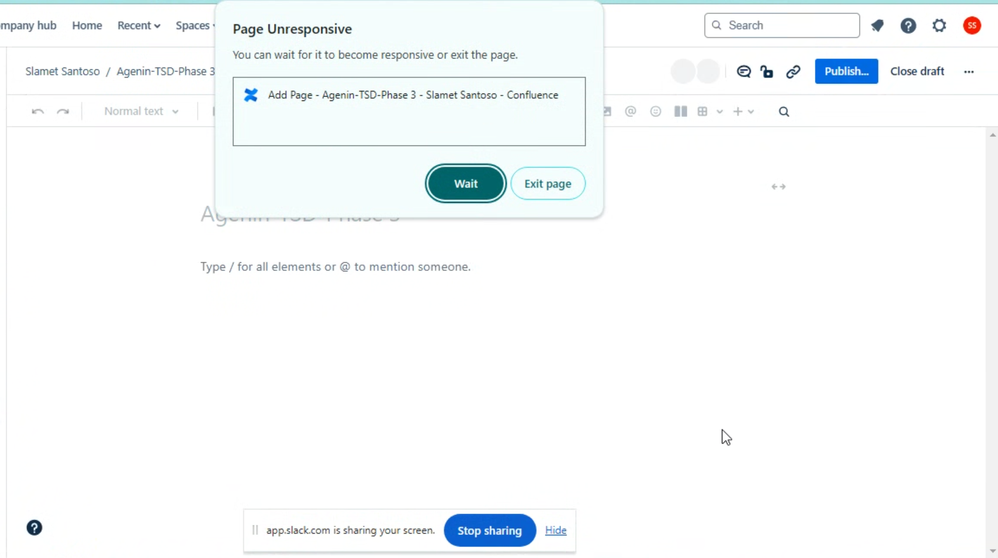Screen dimensions: 998x558
Task: Click the redo icon
Action: [62, 111]
